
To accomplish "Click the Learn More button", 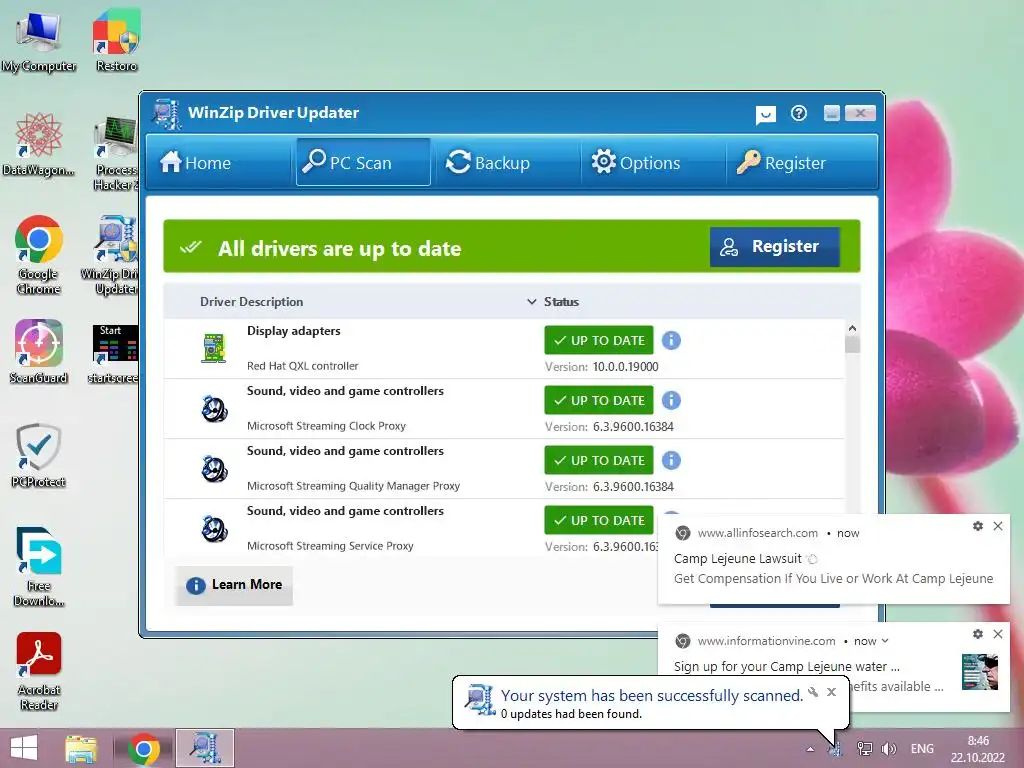I will 234,584.
